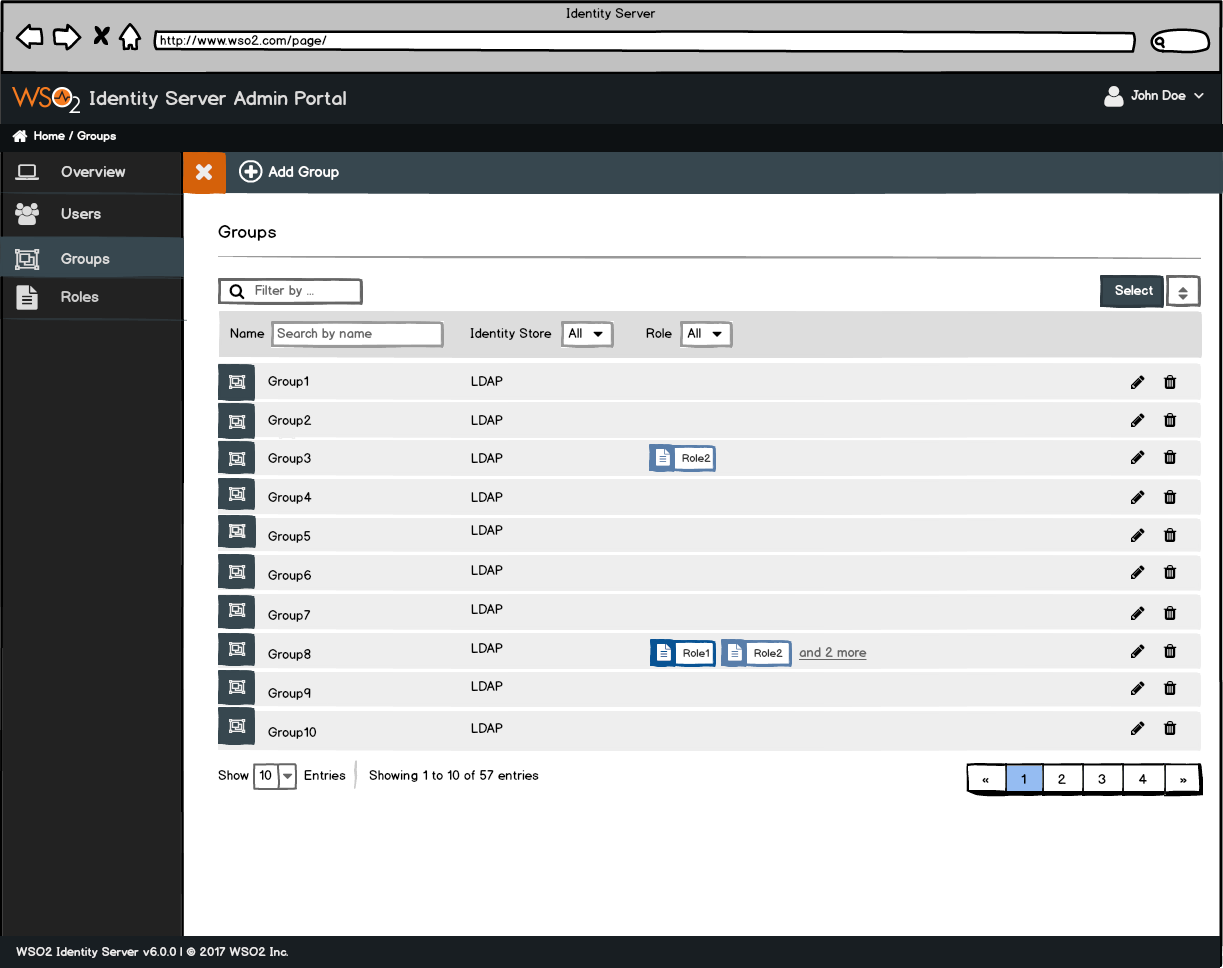The height and width of the screenshot is (968, 1223).
Task: Edit Group1 with pencil icon
Action: 1137,382
